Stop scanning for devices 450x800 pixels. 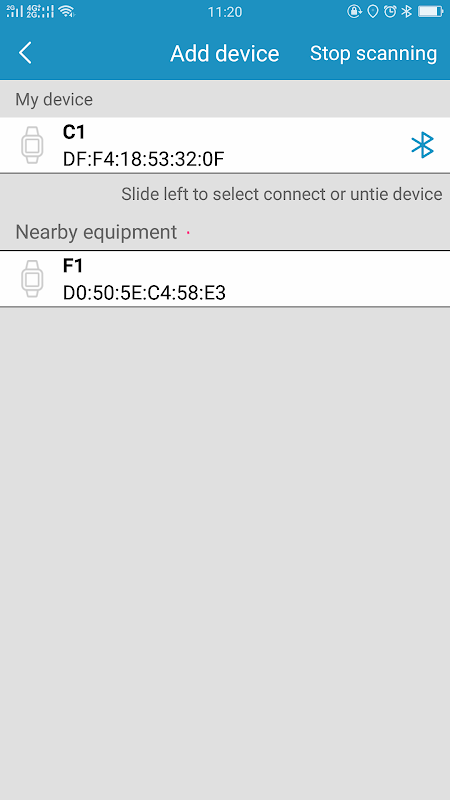coord(373,53)
